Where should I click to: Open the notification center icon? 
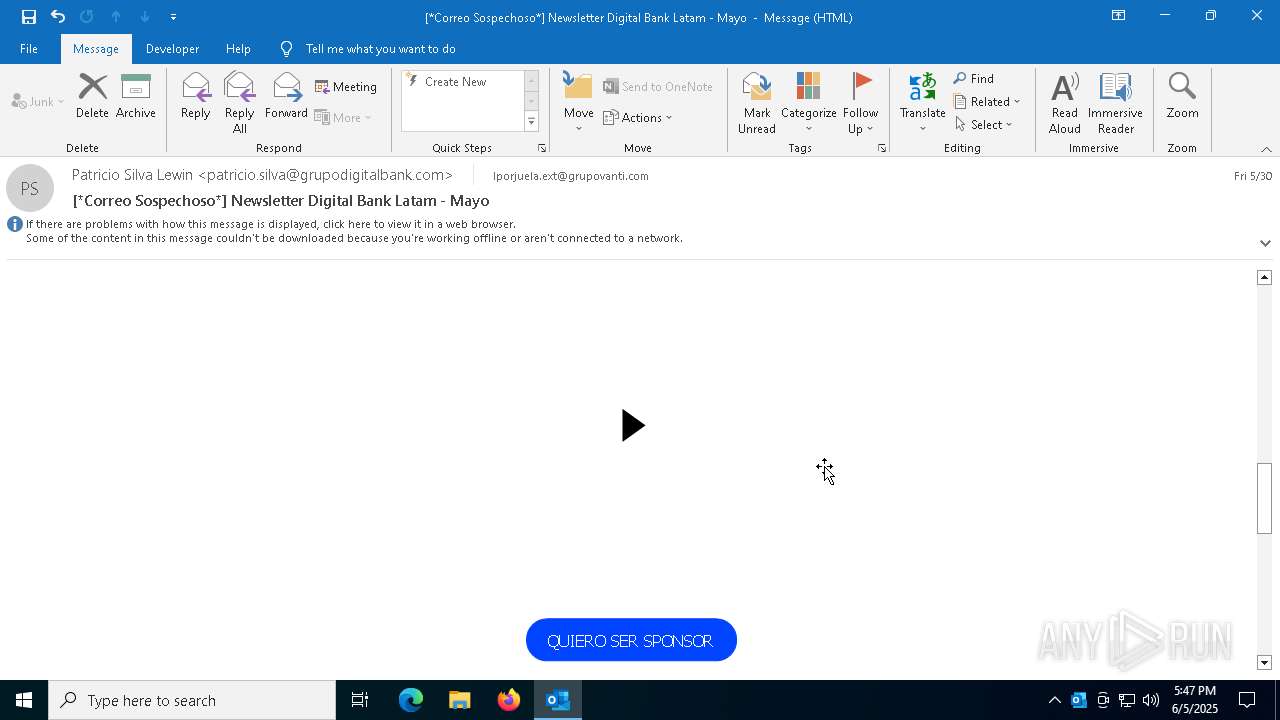[x=1247, y=700]
